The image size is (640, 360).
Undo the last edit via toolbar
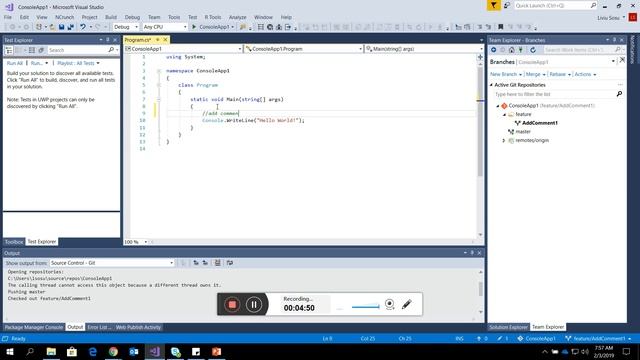[83, 27]
